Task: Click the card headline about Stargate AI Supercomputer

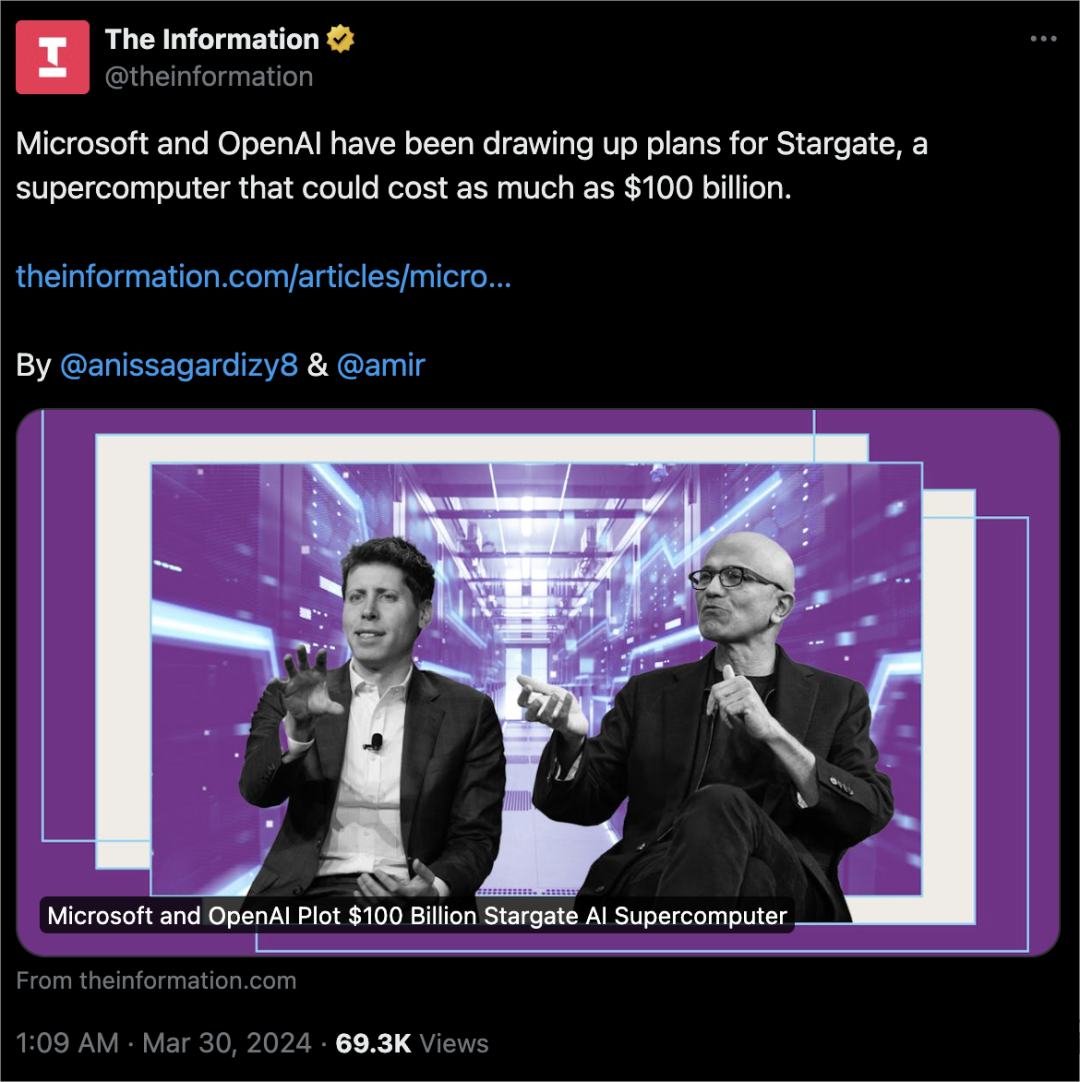Action: (418, 916)
